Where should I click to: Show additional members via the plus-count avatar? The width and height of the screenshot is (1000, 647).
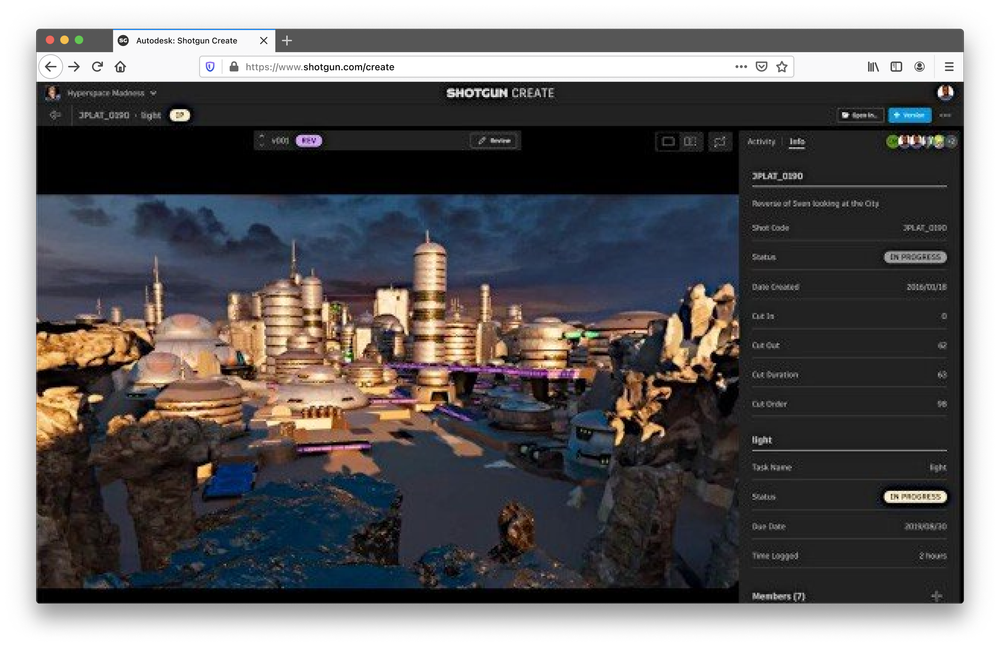point(951,142)
